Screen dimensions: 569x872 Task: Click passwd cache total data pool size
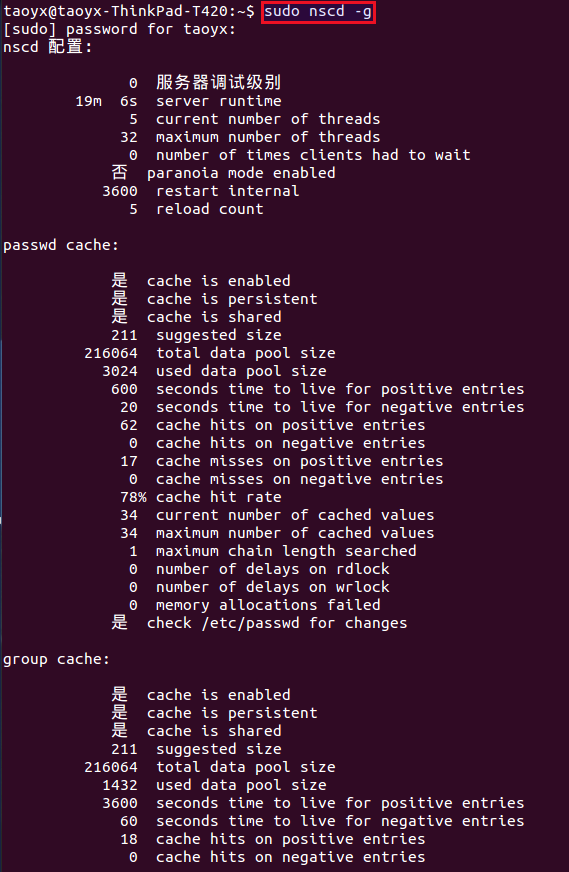[x=210, y=353]
